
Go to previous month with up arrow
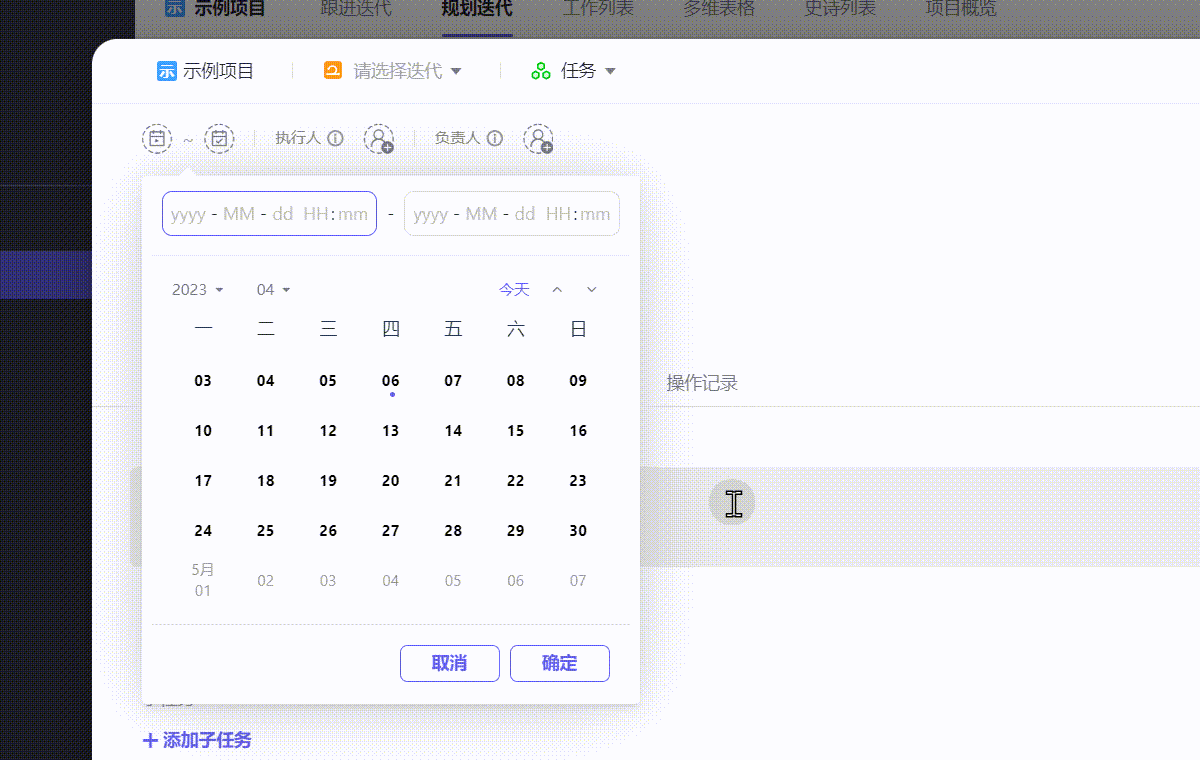coord(557,290)
